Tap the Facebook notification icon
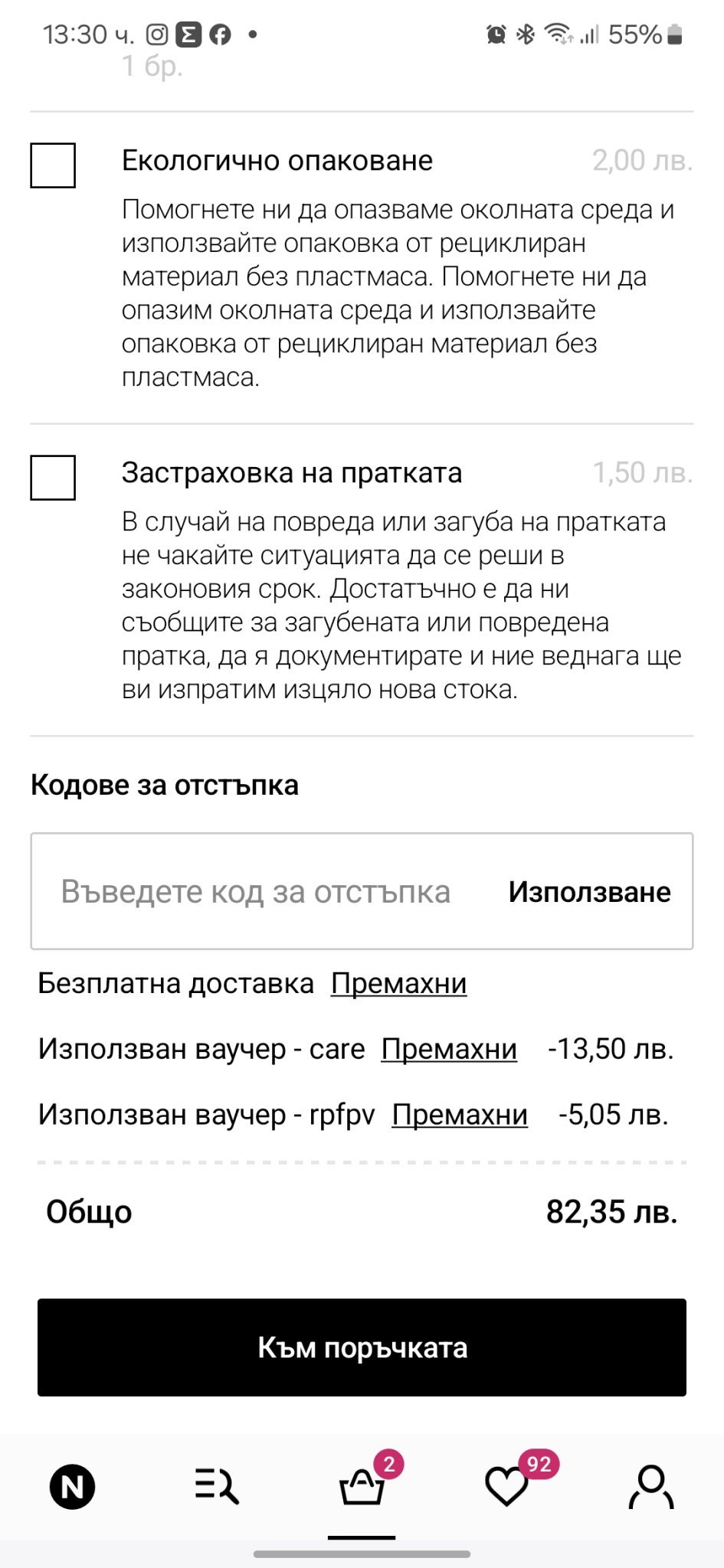 [x=221, y=34]
